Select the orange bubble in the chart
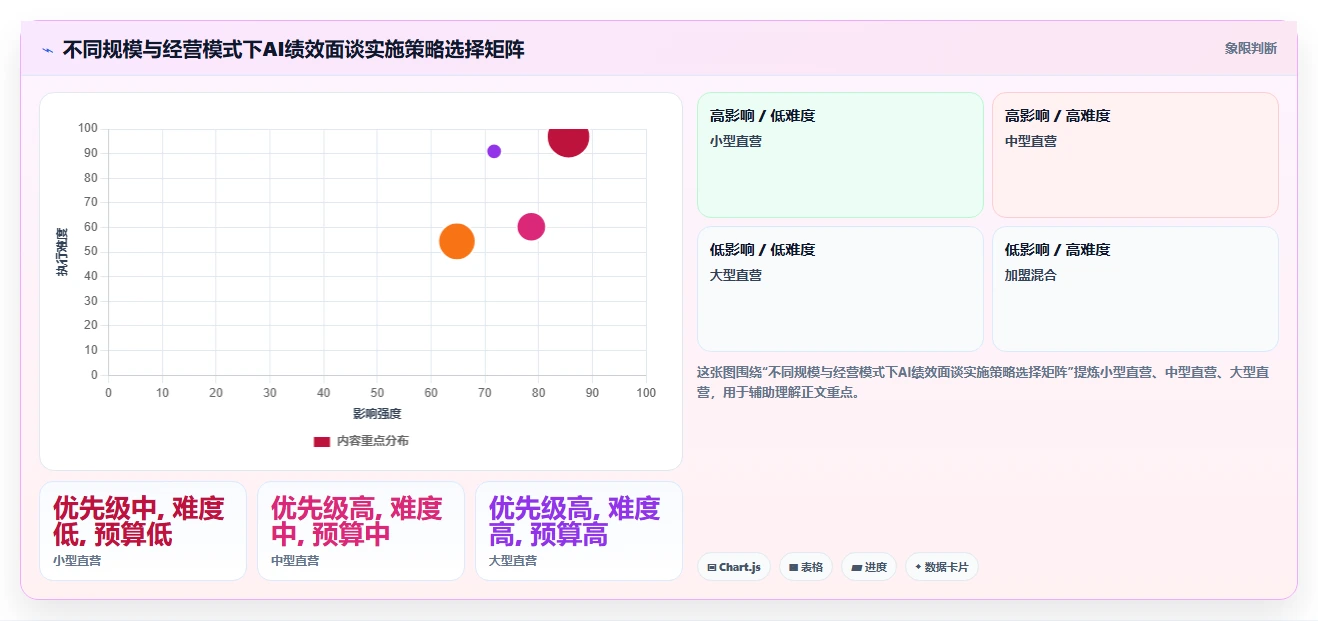 (x=456, y=241)
